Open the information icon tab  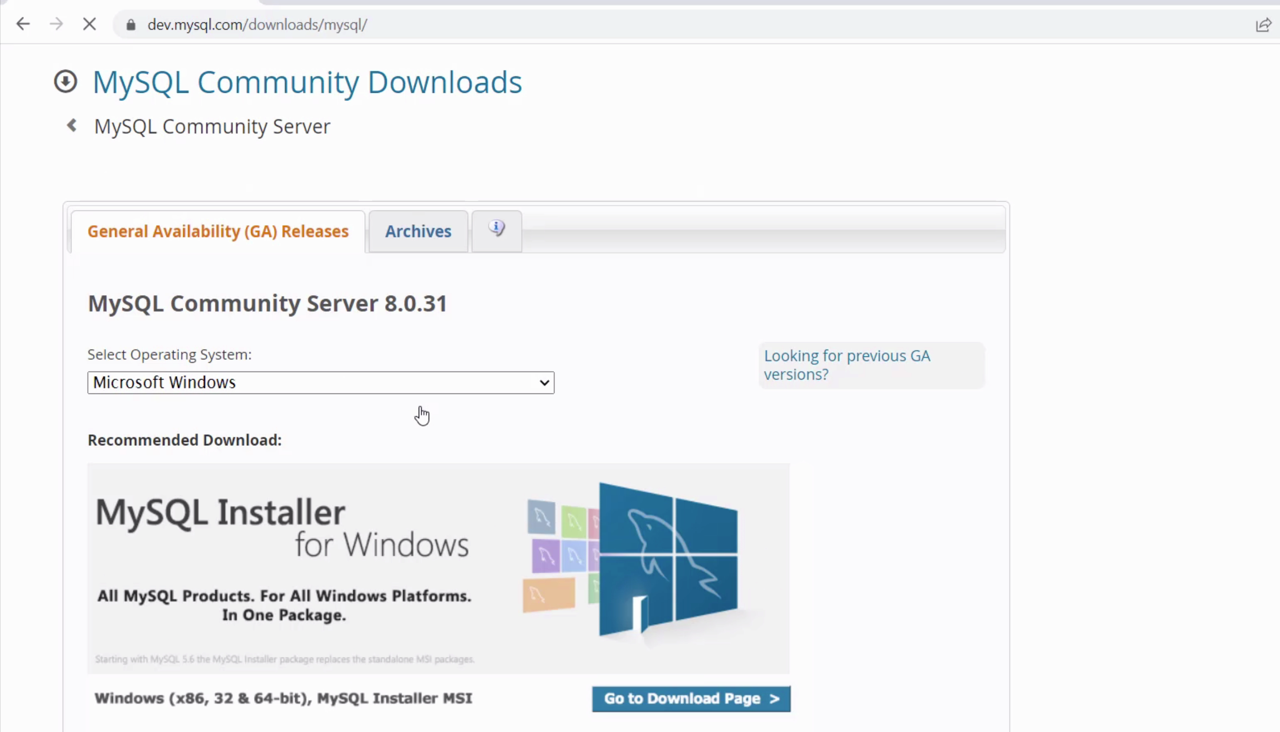(x=496, y=230)
